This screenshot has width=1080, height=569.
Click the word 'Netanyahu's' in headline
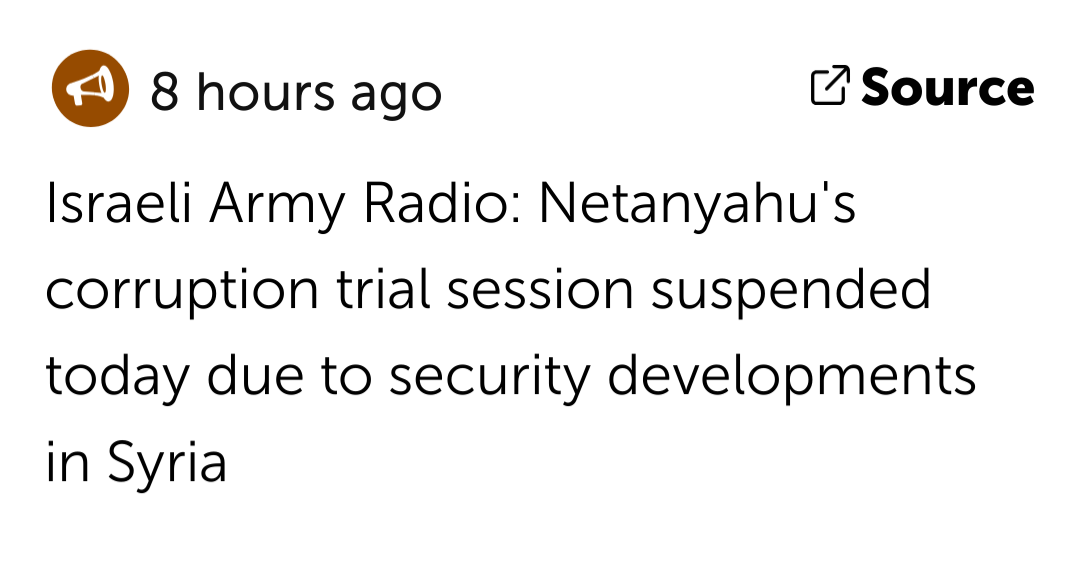(697, 205)
